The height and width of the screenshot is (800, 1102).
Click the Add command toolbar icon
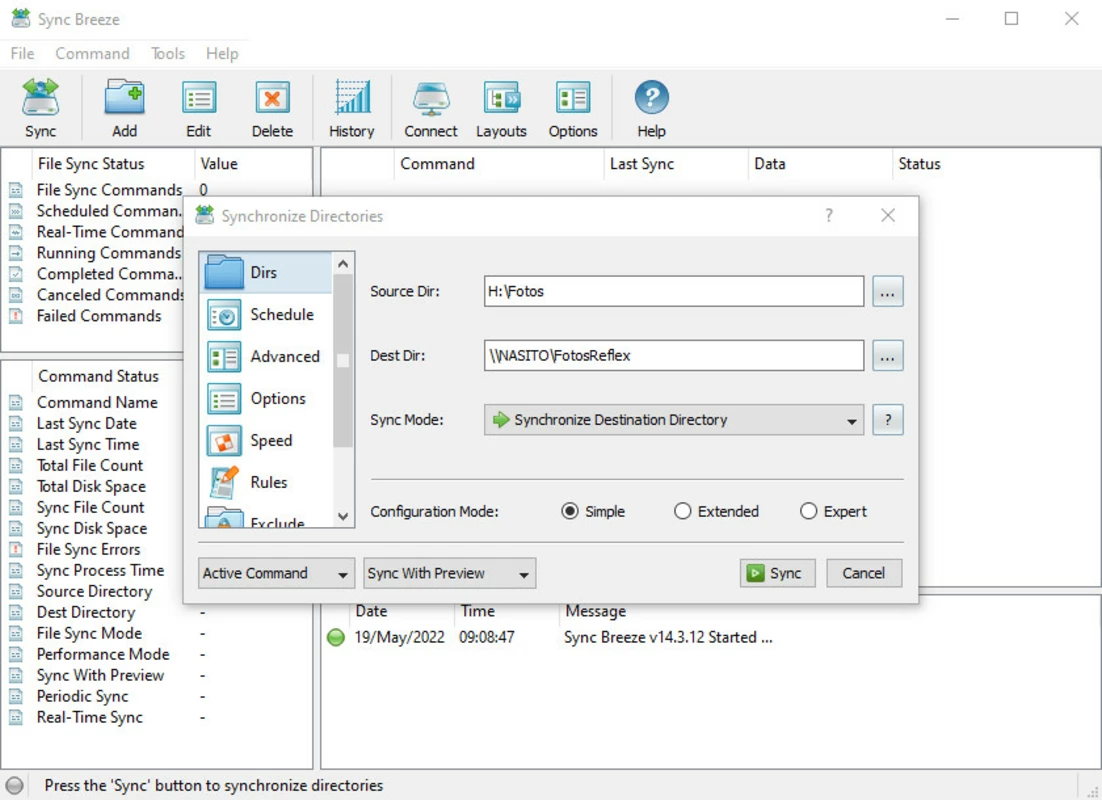coord(124,98)
